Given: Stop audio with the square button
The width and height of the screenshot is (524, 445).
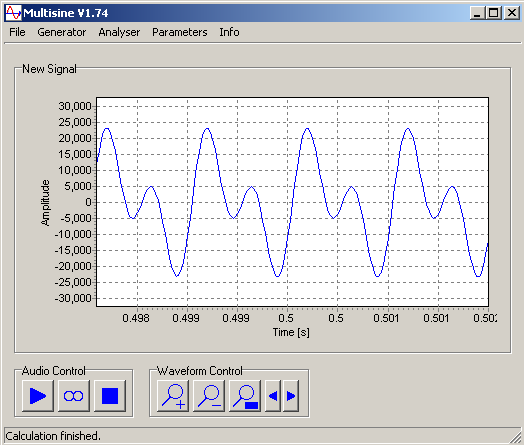Looking at the screenshot, I should coord(110,396).
